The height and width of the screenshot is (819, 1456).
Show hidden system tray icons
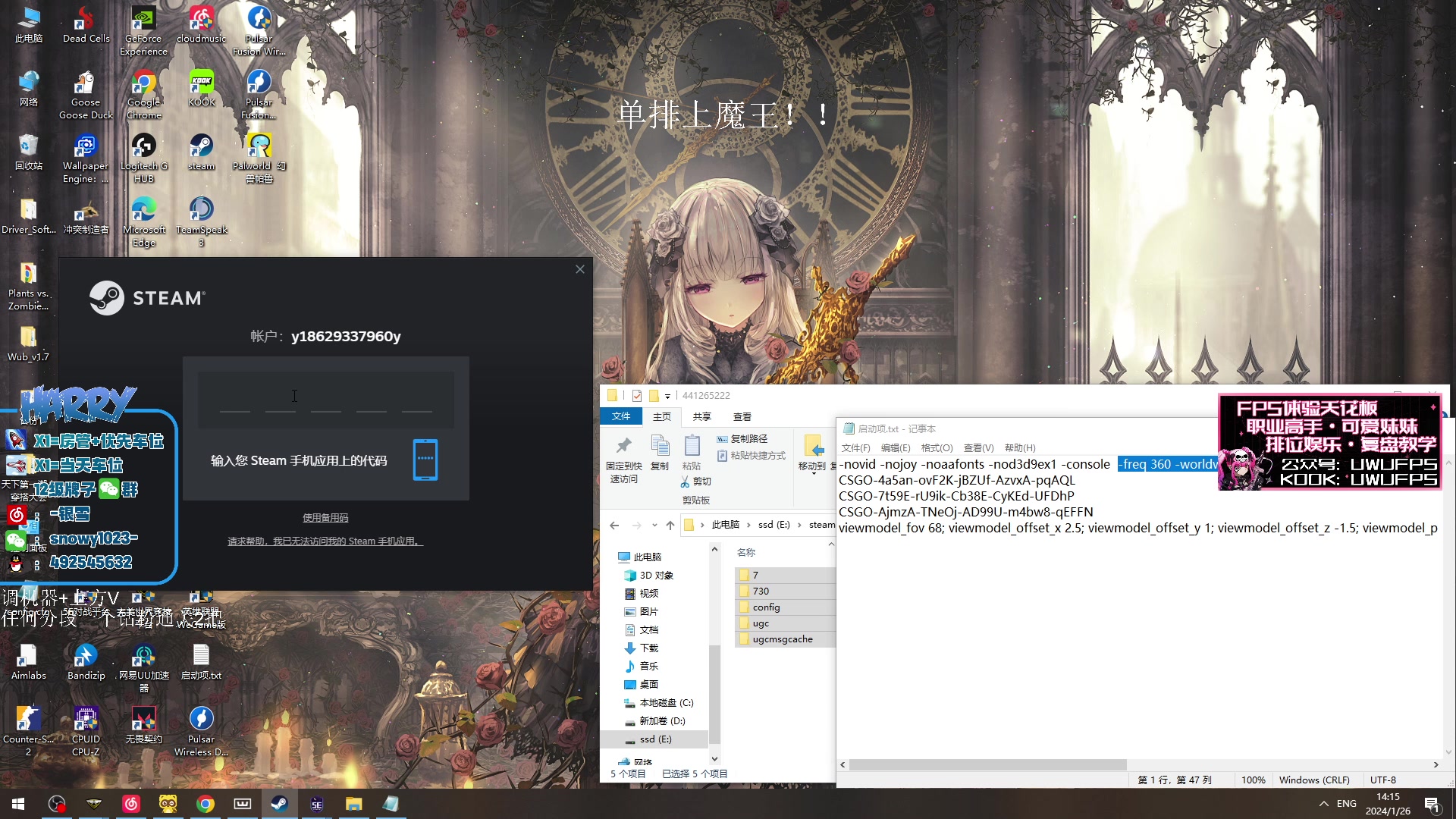click(1323, 804)
